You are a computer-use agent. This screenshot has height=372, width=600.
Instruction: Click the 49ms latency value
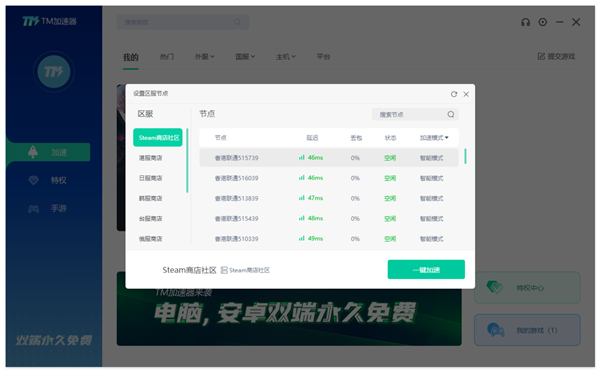point(315,238)
